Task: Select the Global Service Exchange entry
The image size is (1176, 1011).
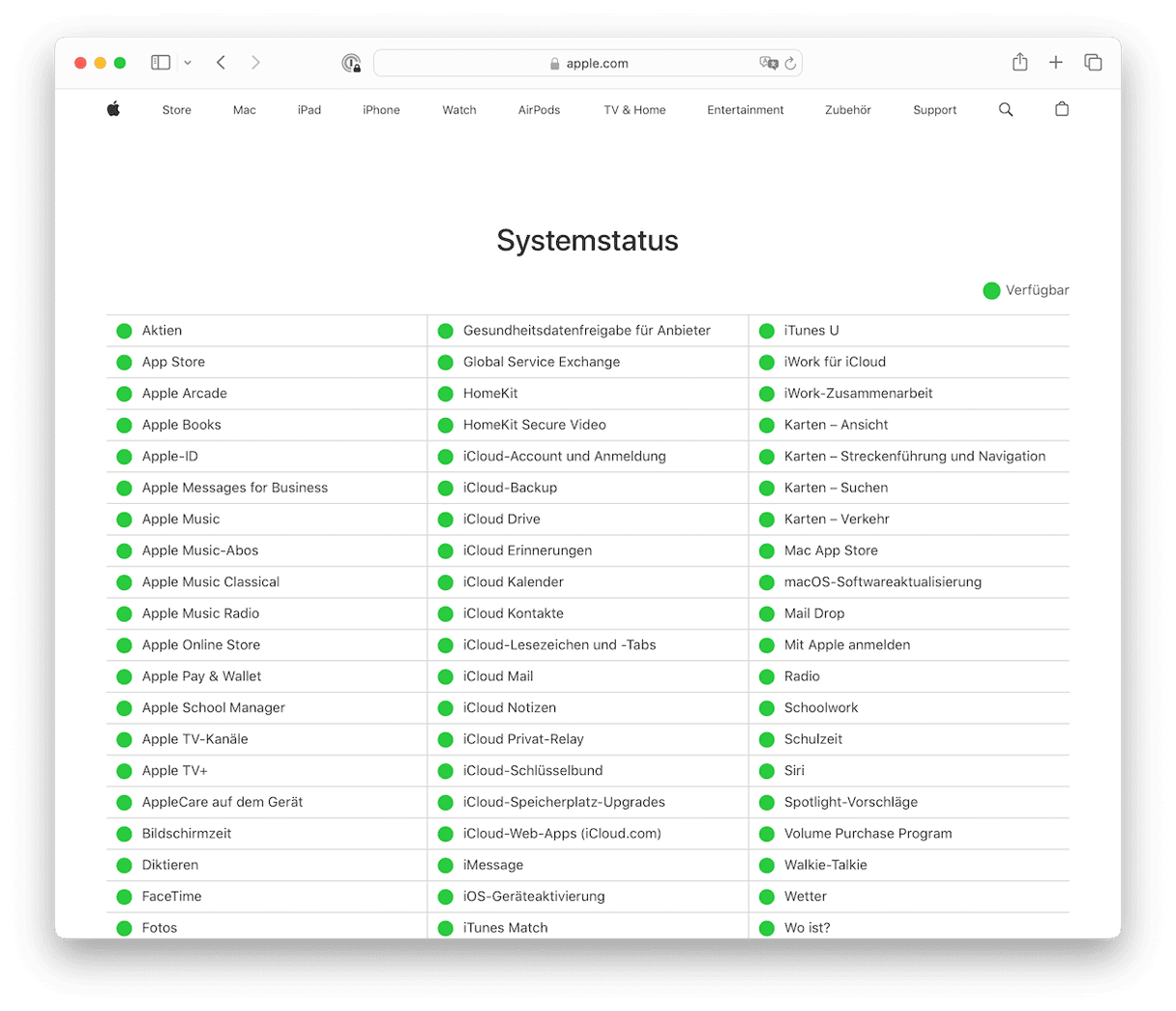Action: (588, 362)
